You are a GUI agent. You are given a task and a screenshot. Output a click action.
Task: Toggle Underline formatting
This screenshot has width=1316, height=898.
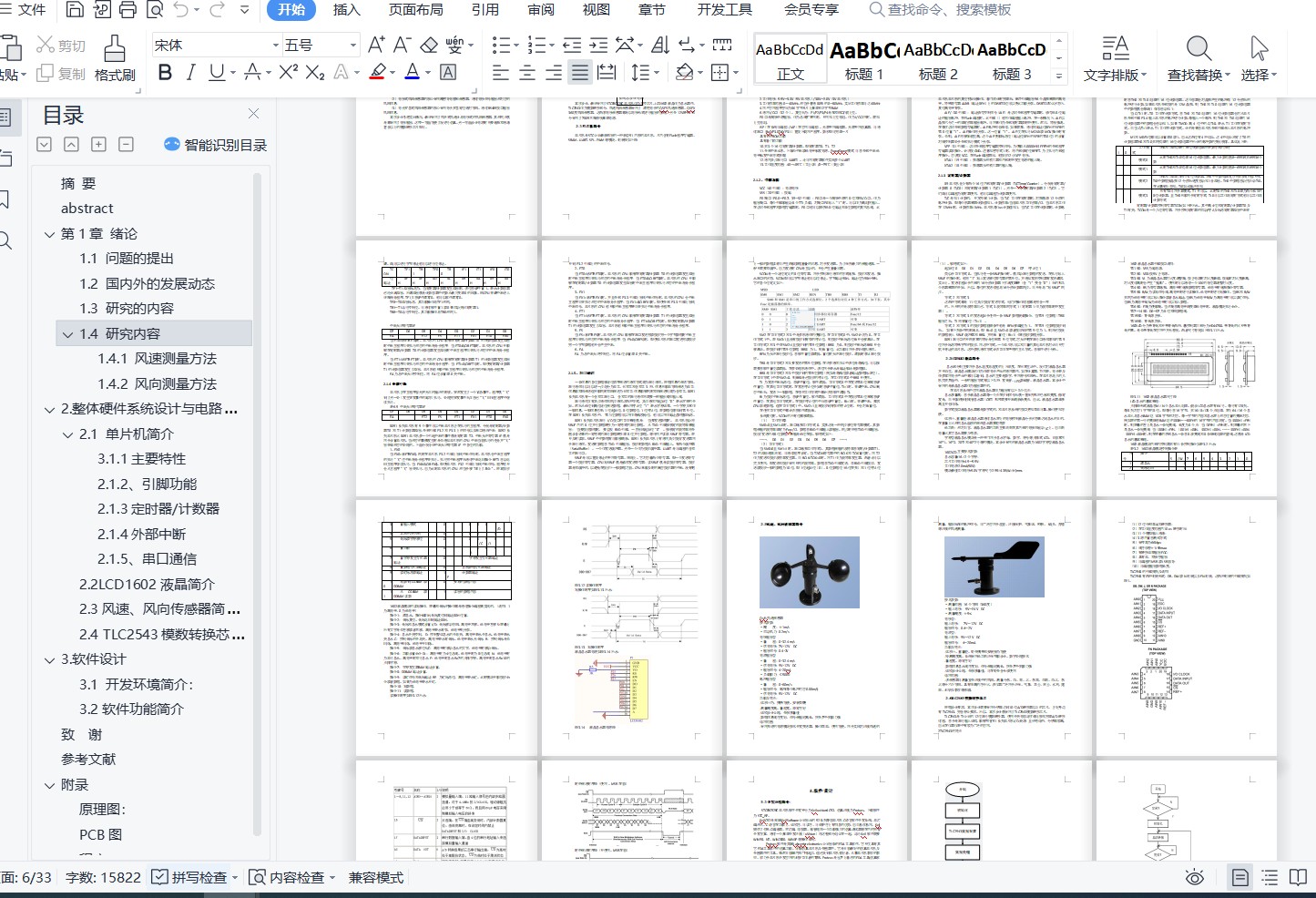[x=216, y=72]
